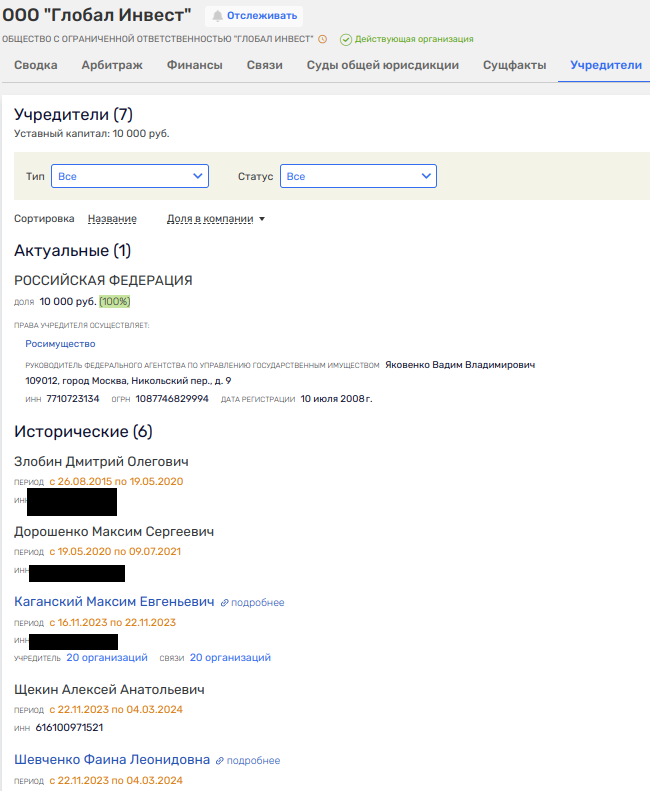Click link icon beside Каганский Максим Евгеньевич

coord(225,603)
